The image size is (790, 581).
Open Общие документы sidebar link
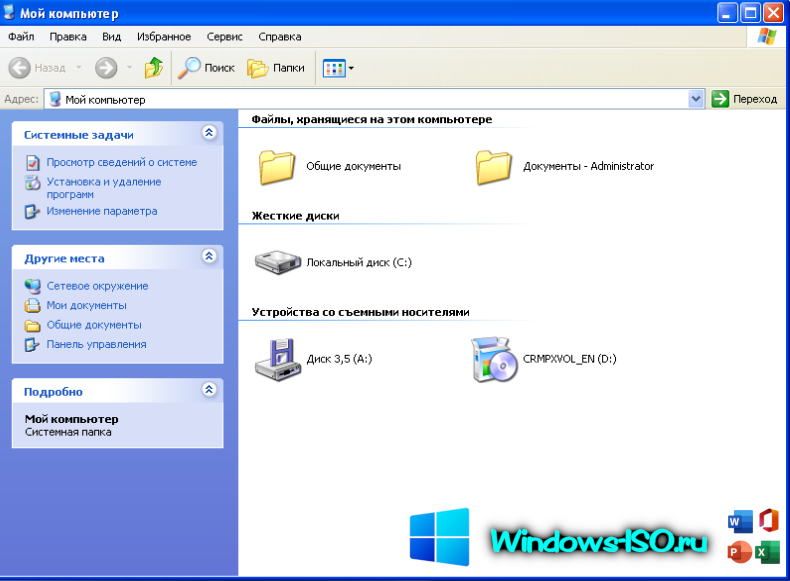[x=94, y=325]
